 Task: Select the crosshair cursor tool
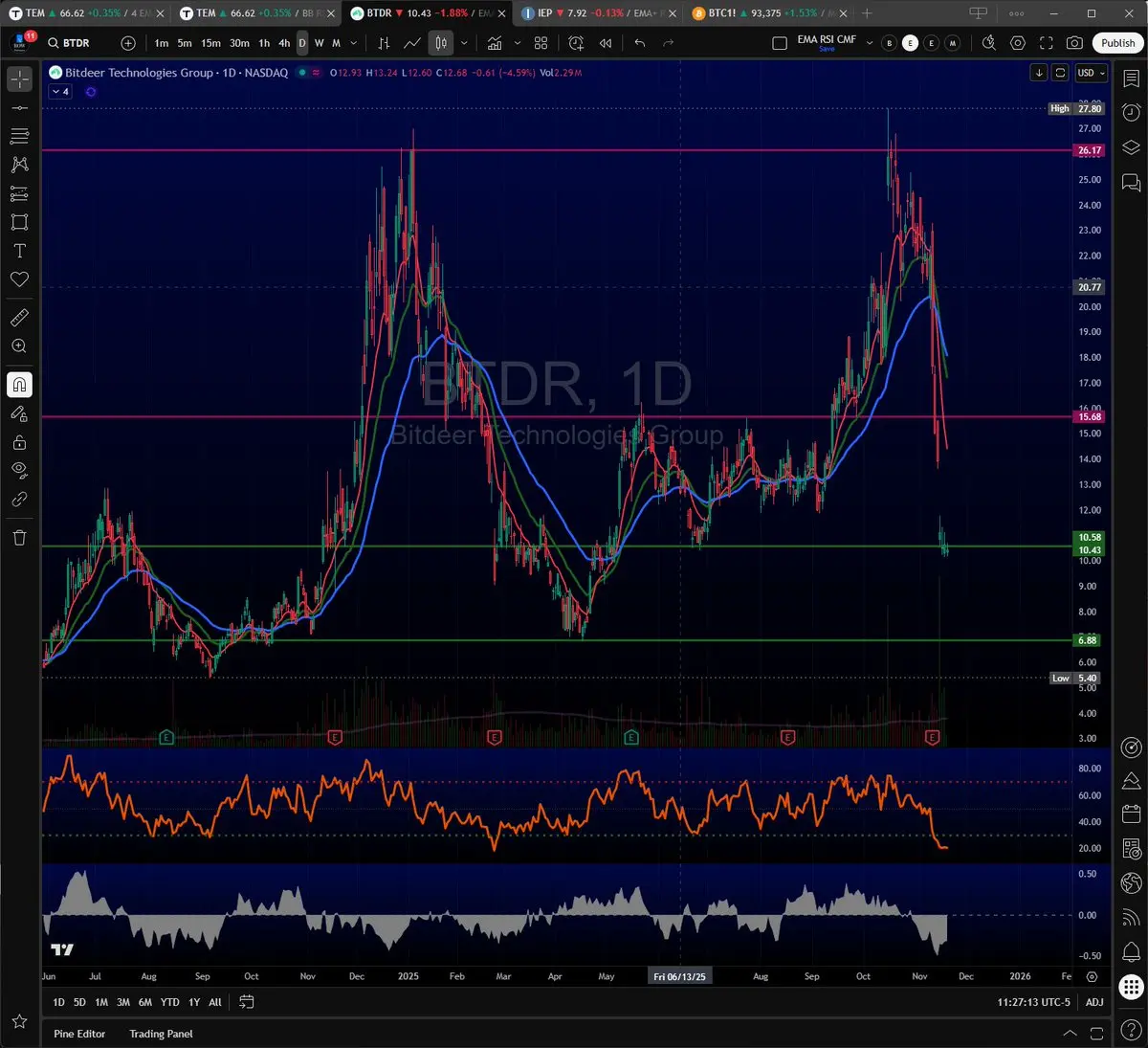[19, 79]
